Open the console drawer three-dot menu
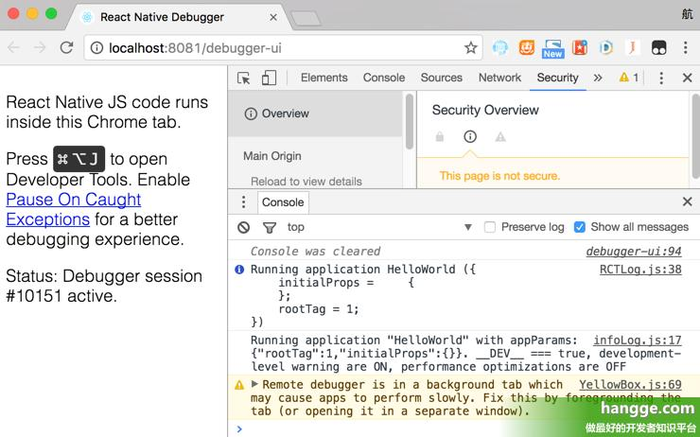This screenshot has width=700, height=437. coord(243,202)
